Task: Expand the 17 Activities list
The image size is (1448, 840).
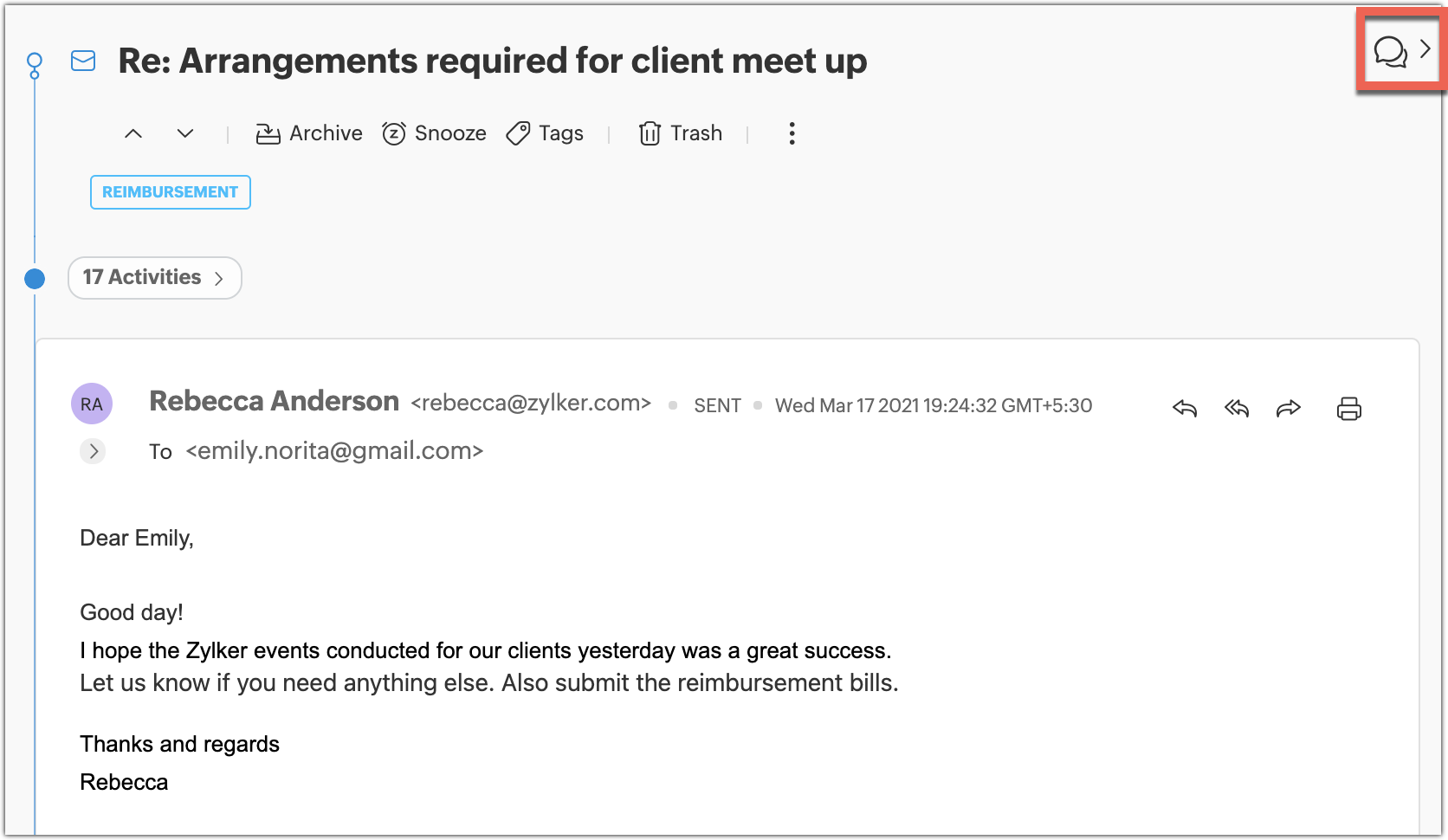Action: [154, 278]
